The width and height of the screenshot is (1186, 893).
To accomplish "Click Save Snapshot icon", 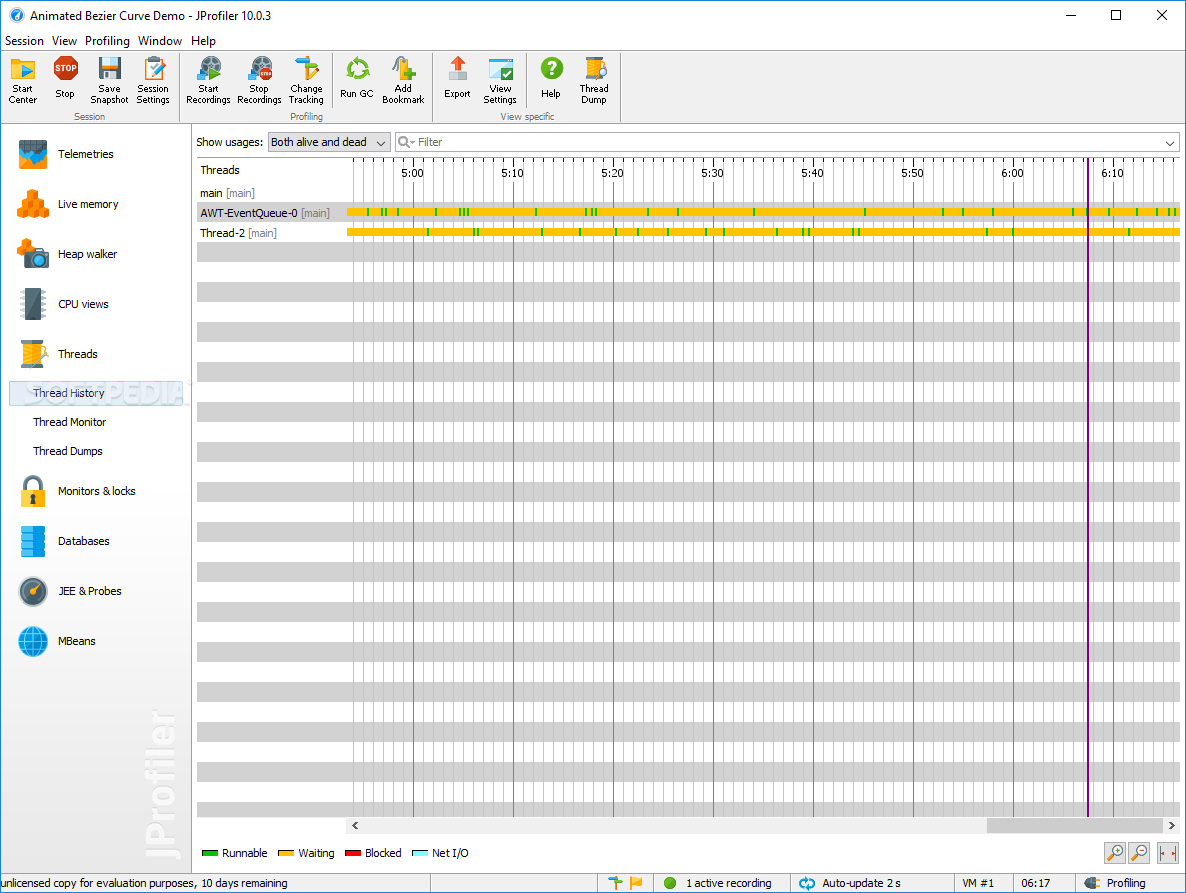I will click(x=110, y=81).
